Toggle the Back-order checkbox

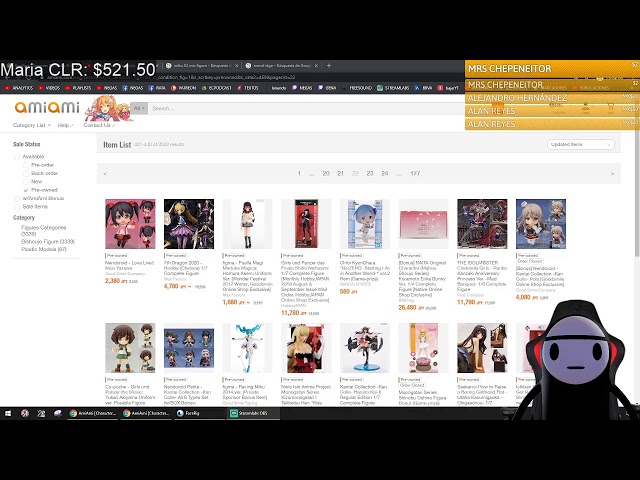[x=26, y=173]
